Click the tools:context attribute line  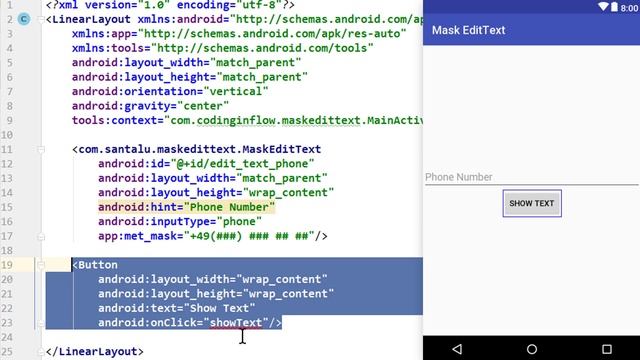pos(247,120)
